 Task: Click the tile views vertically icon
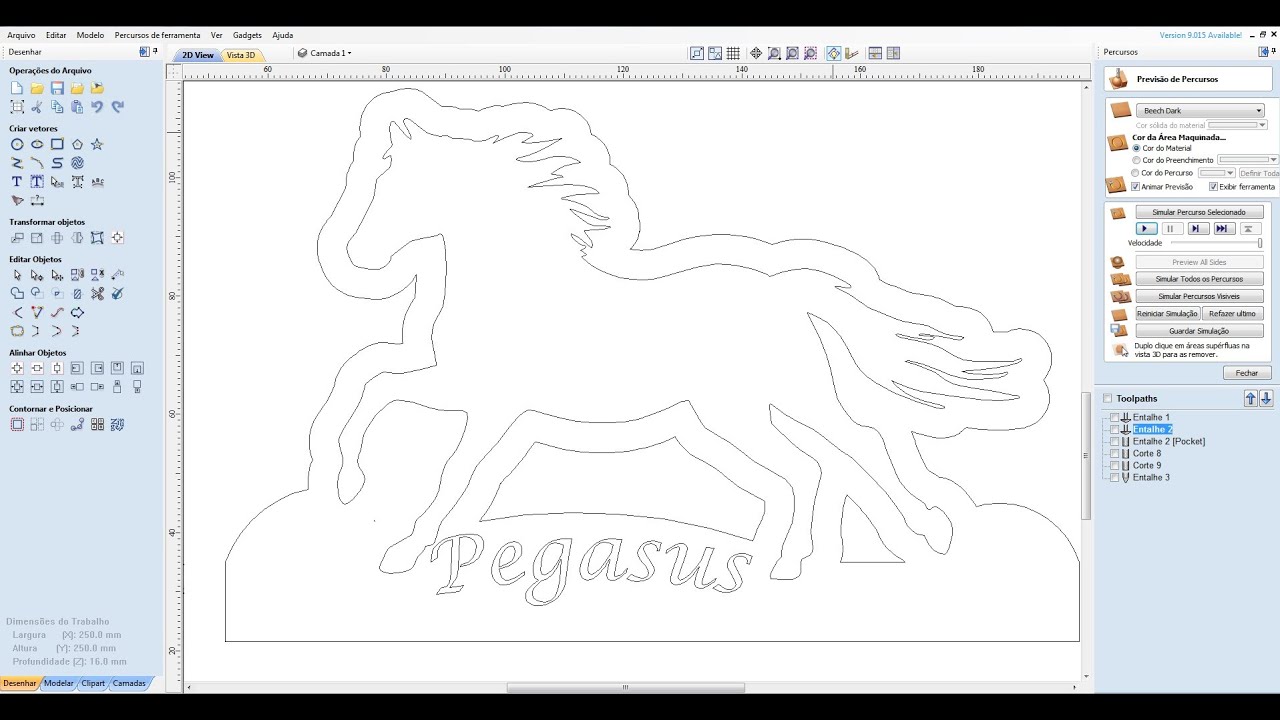tap(893, 54)
